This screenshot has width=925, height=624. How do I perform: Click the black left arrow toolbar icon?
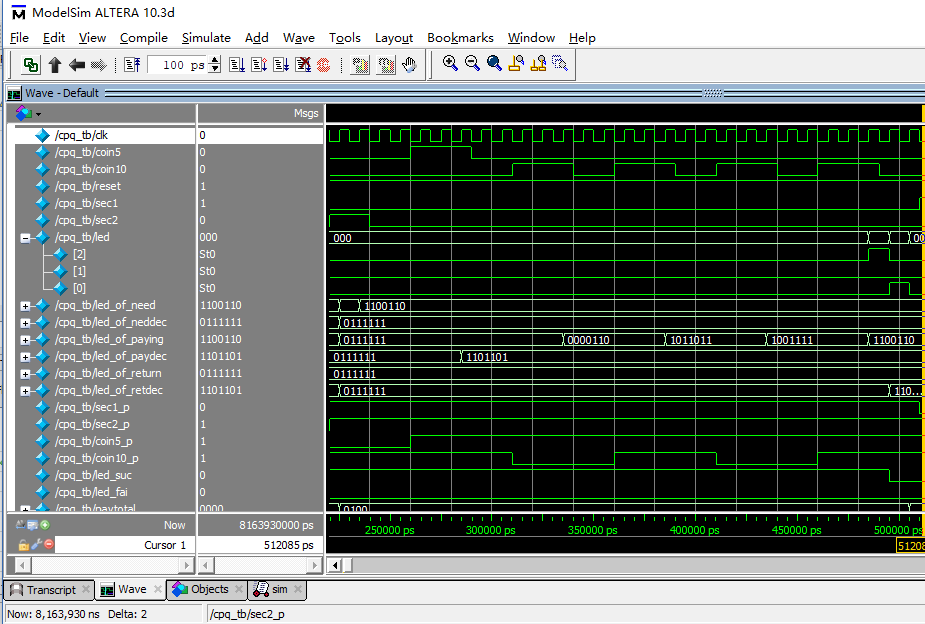click(77, 65)
